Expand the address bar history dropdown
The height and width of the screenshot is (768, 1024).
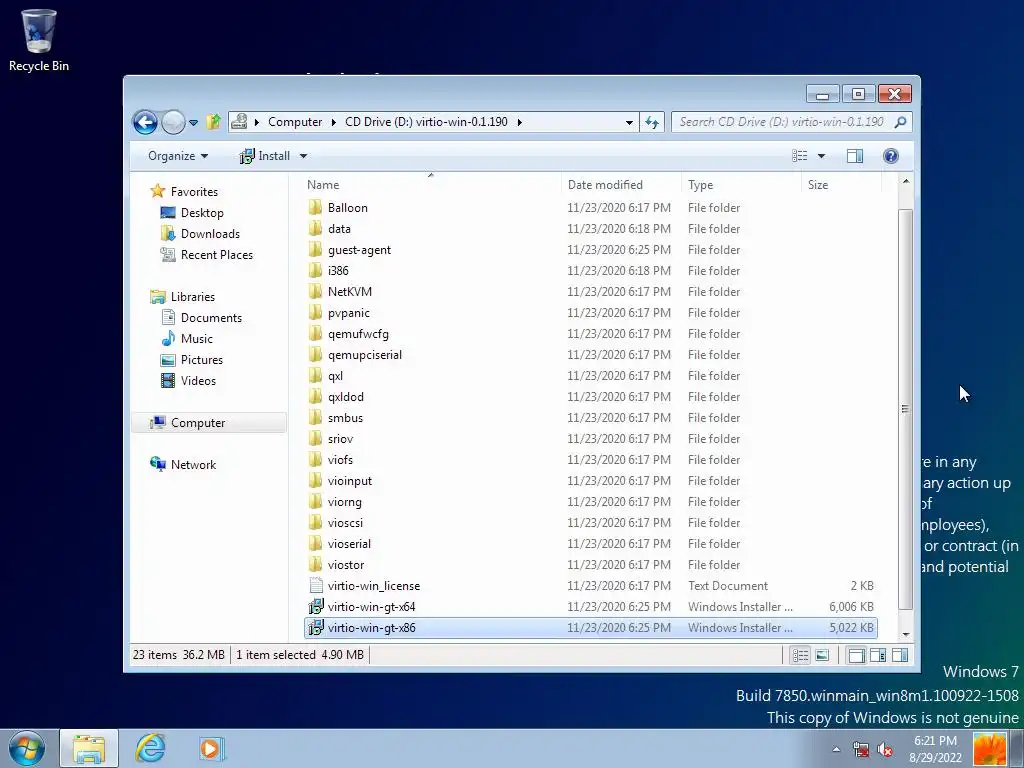[629, 122]
